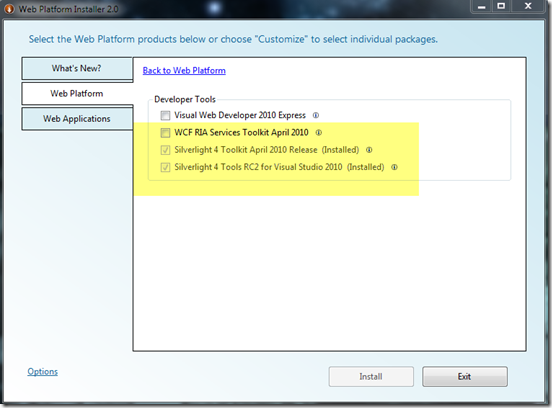Check Visual Web Developer 2010 Express checkbox
This screenshot has width=552, height=408.
(x=165, y=115)
